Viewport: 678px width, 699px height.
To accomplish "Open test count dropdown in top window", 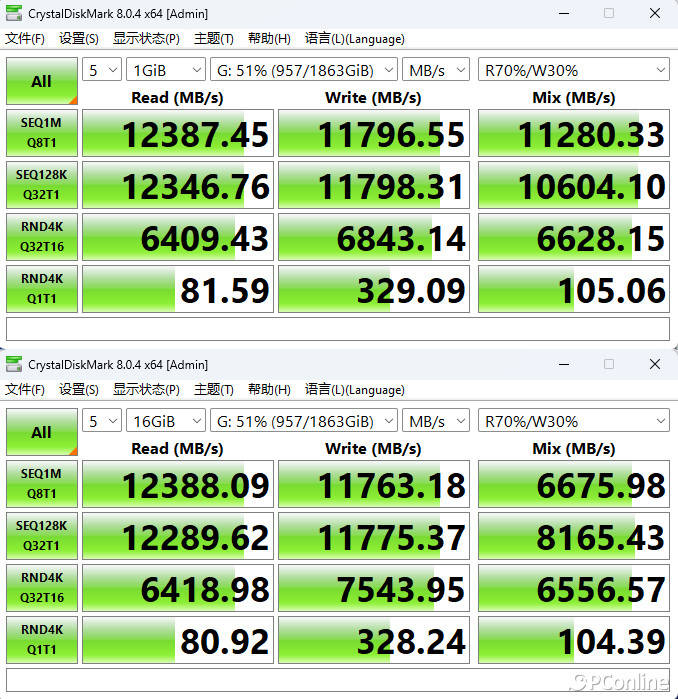I will pyautogui.click(x=102, y=70).
